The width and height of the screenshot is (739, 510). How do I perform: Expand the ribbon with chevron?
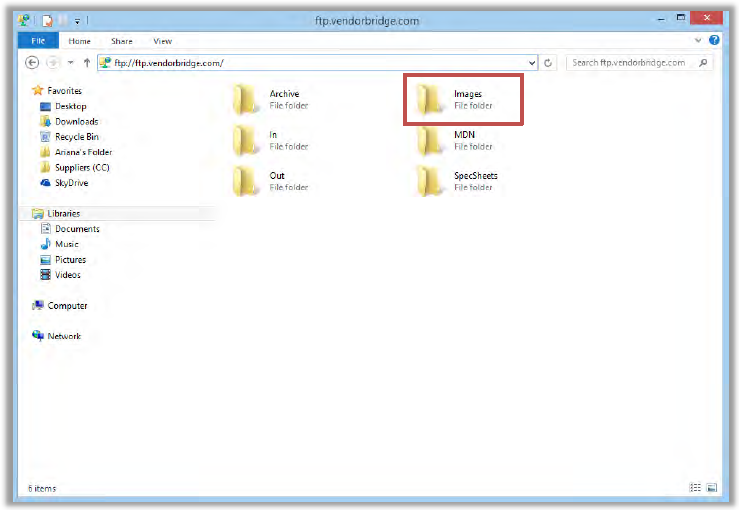pos(698,40)
